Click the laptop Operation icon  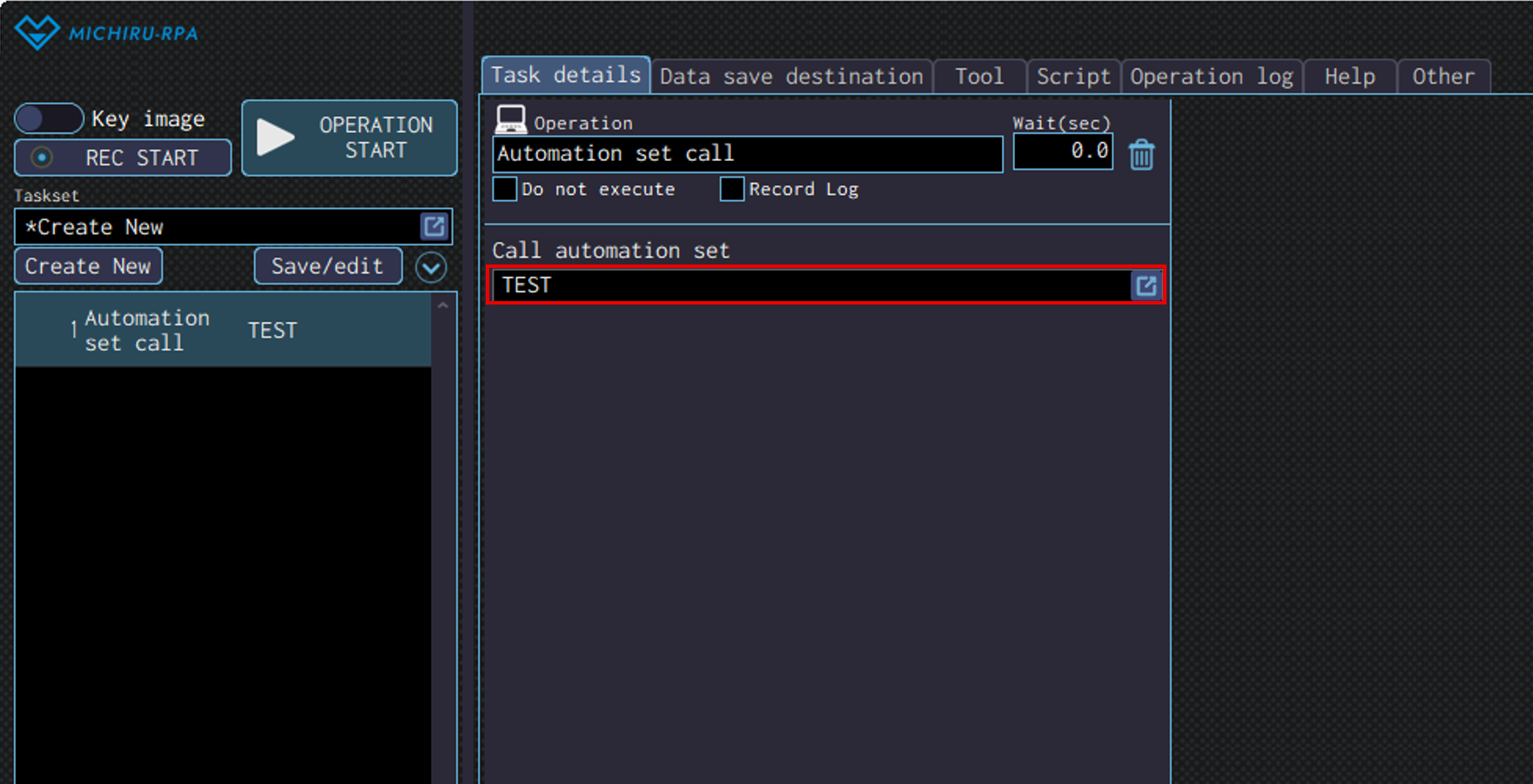click(510, 119)
